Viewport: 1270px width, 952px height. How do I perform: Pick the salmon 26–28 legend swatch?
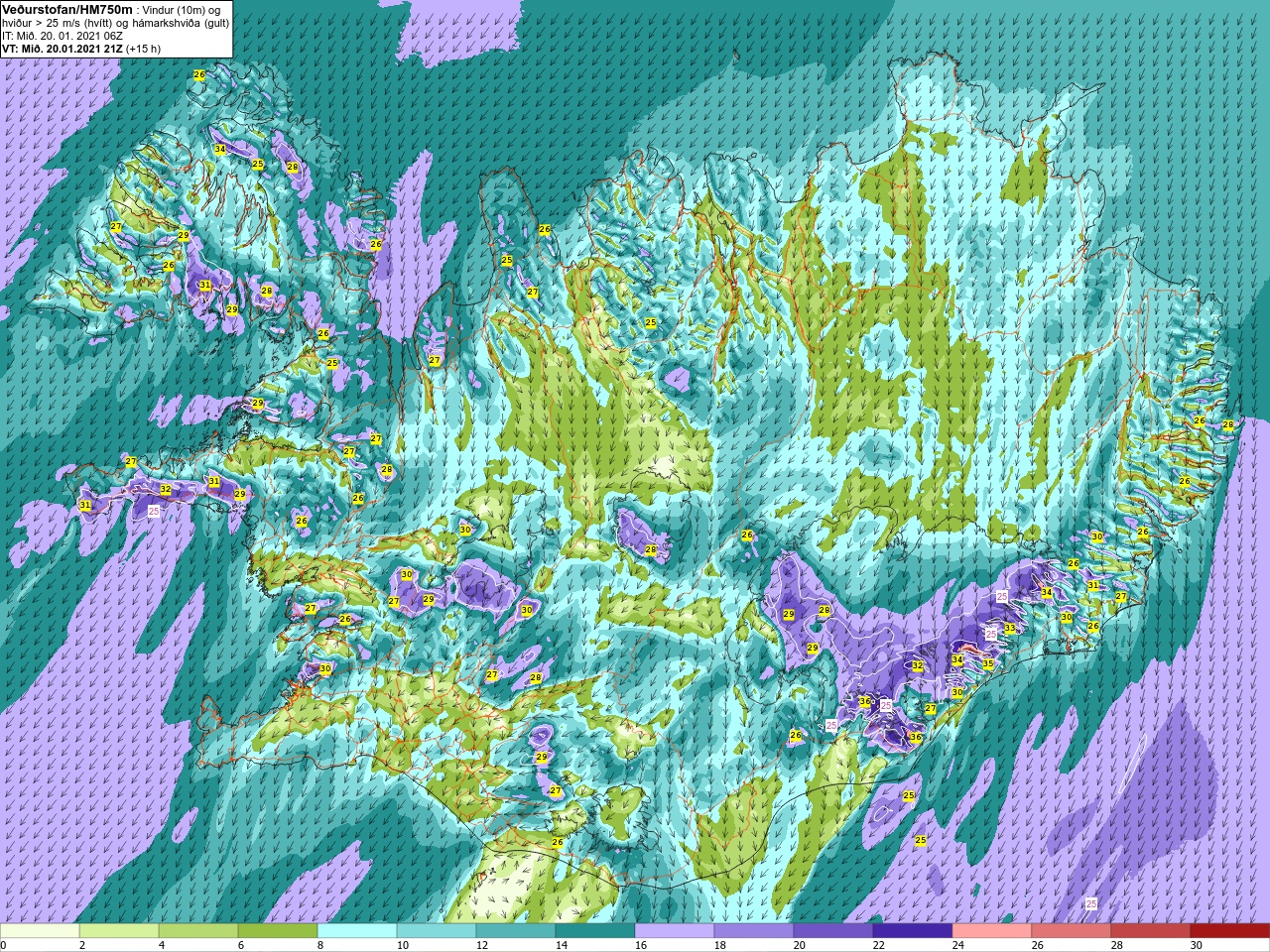coord(1072,931)
